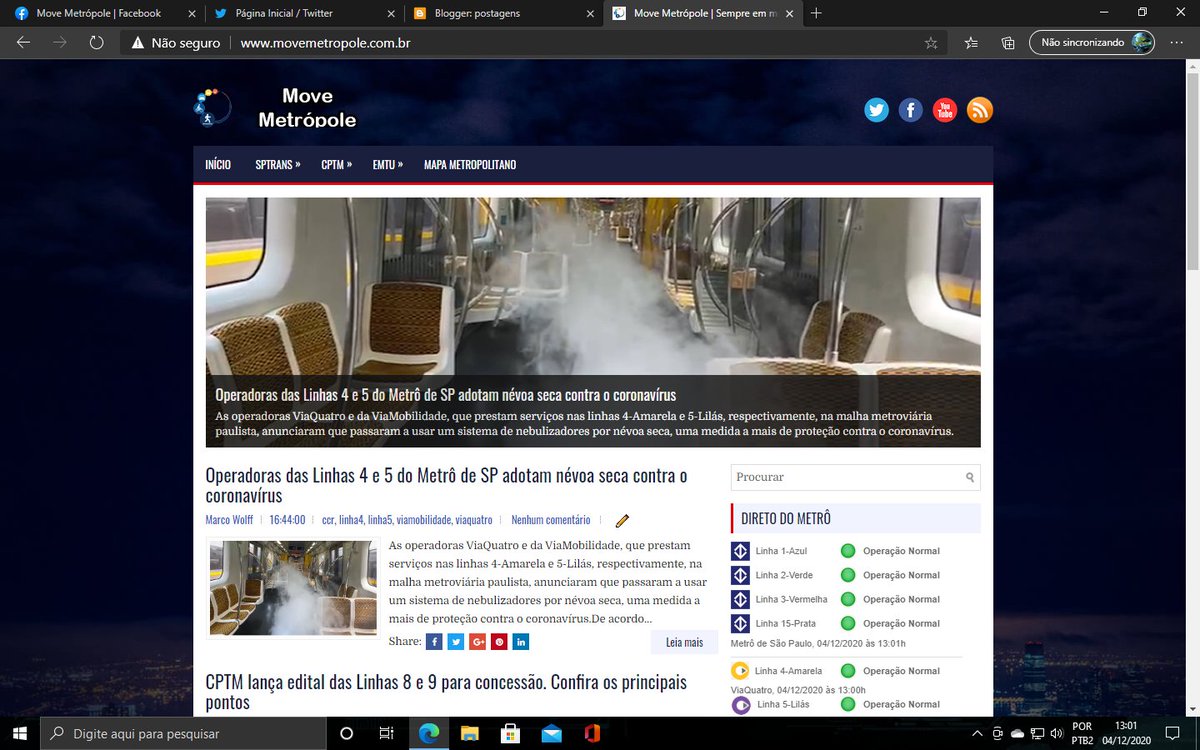Share the article on Facebook
Image resolution: width=1200 pixels, height=750 pixels.
click(x=434, y=642)
